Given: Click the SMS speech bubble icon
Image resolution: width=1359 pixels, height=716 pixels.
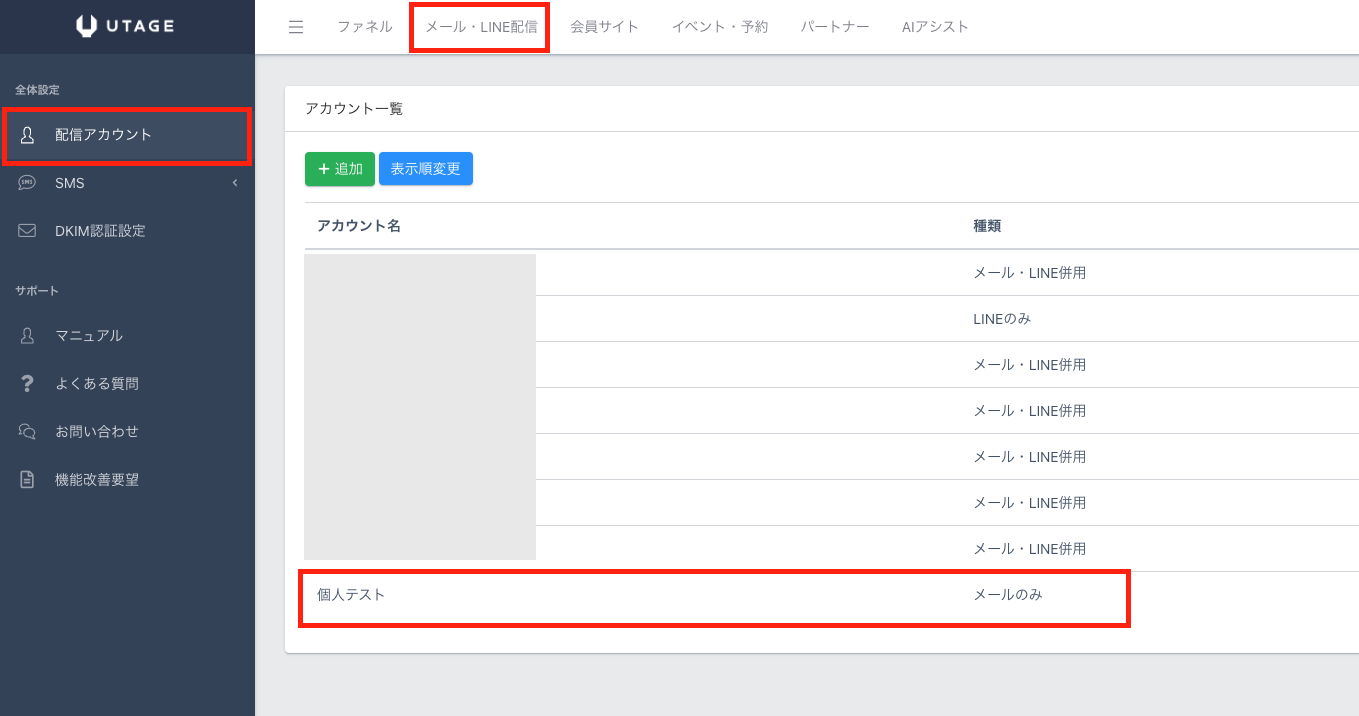Looking at the screenshot, I should point(28,183).
